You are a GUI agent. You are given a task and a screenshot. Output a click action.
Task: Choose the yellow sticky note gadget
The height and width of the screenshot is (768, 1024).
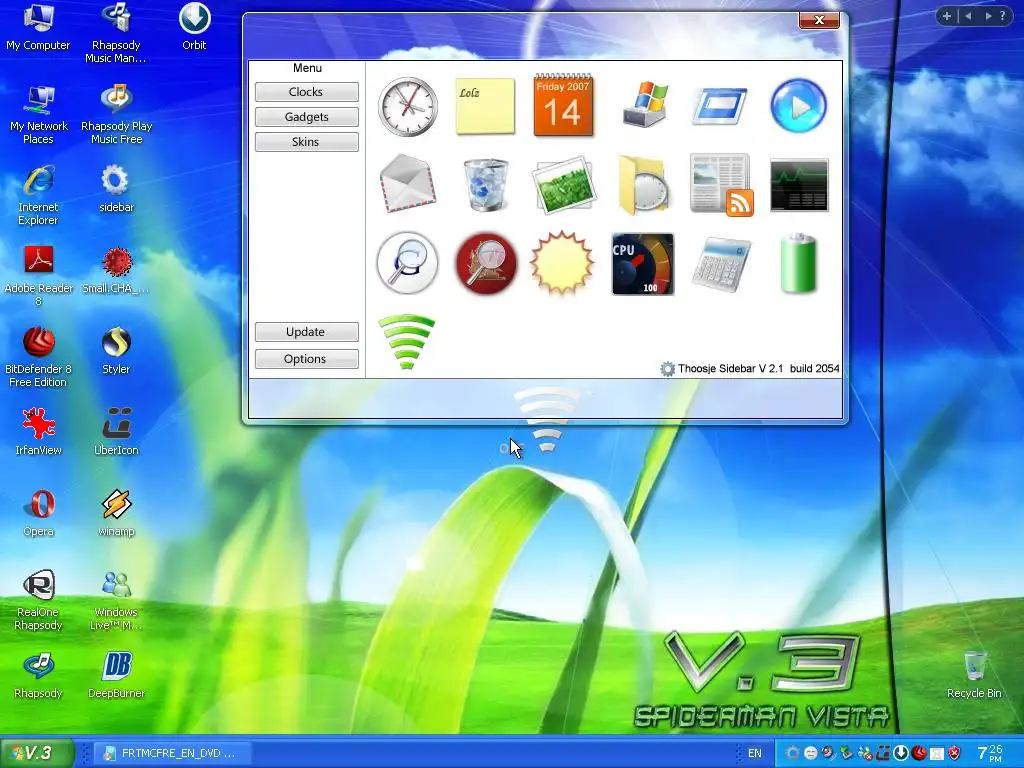[485, 106]
